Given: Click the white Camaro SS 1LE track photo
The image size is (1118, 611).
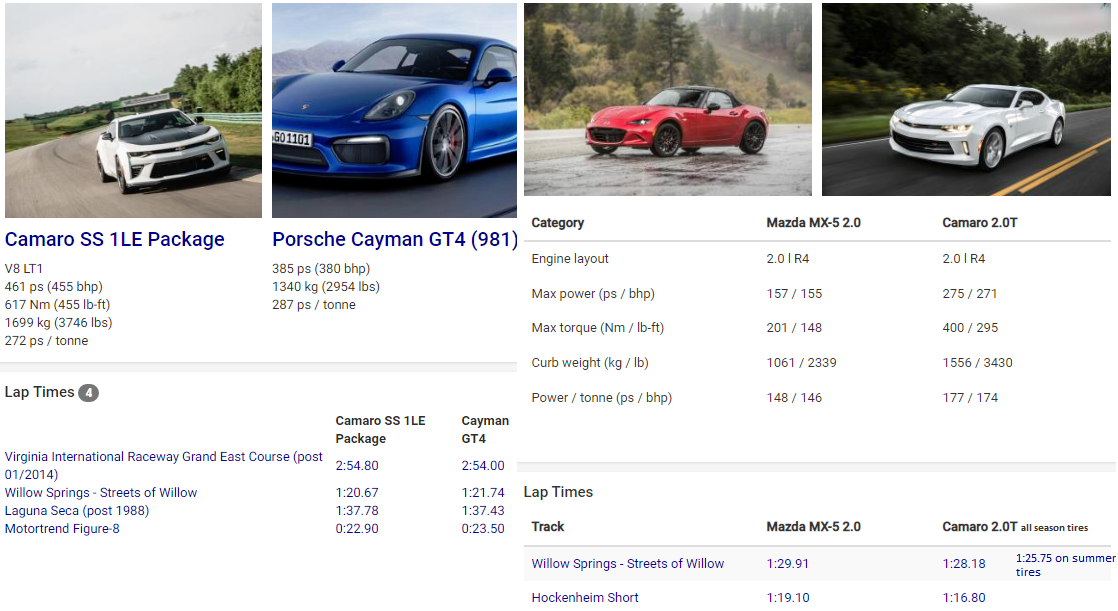Looking at the screenshot, I should pos(133,111).
